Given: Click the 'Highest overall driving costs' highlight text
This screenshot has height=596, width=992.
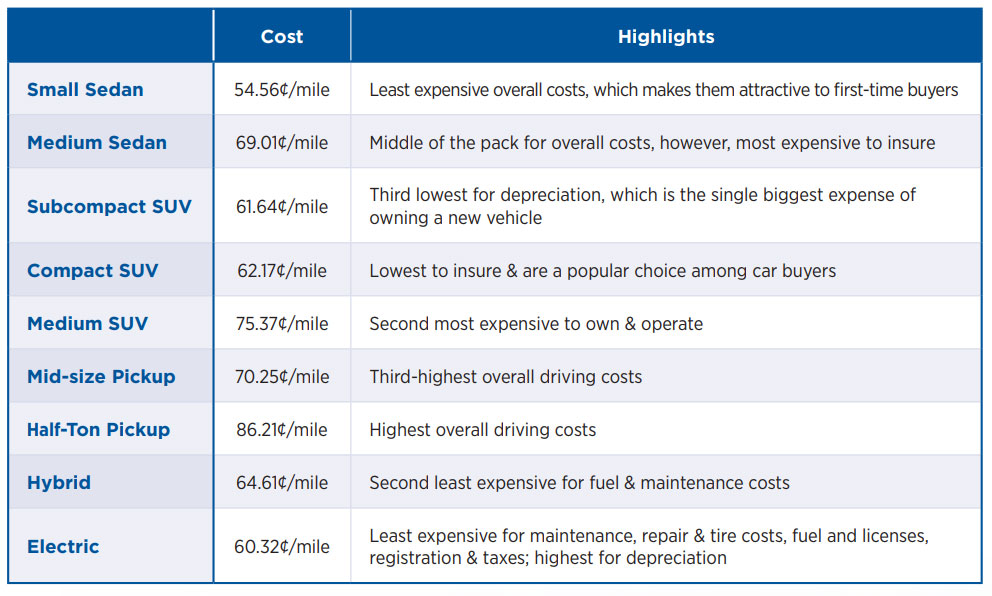Looking at the screenshot, I should coord(482,430).
